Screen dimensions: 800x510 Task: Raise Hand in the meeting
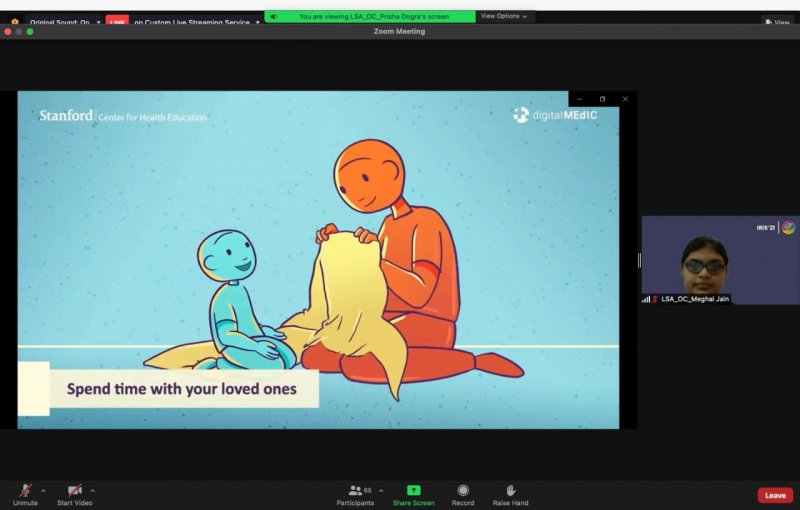pos(510,491)
